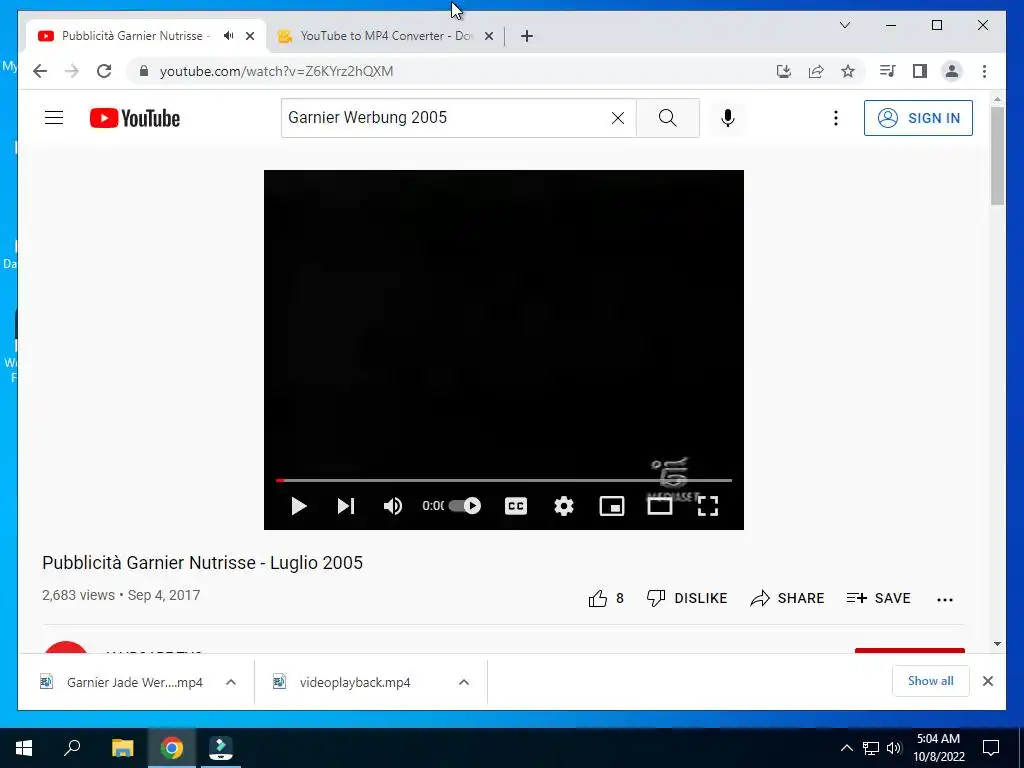Click SHARE under the video
This screenshot has width=1024, height=768.
click(x=787, y=598)
